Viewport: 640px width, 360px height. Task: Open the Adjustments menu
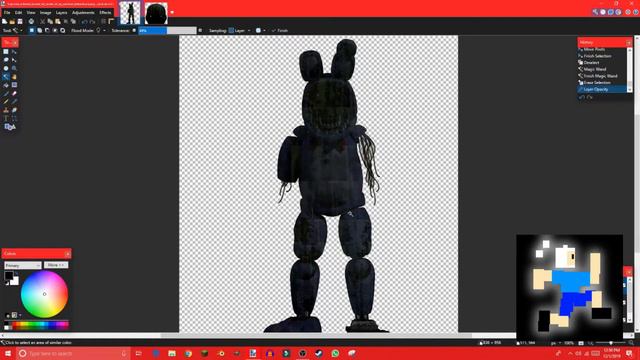point(83,13)
